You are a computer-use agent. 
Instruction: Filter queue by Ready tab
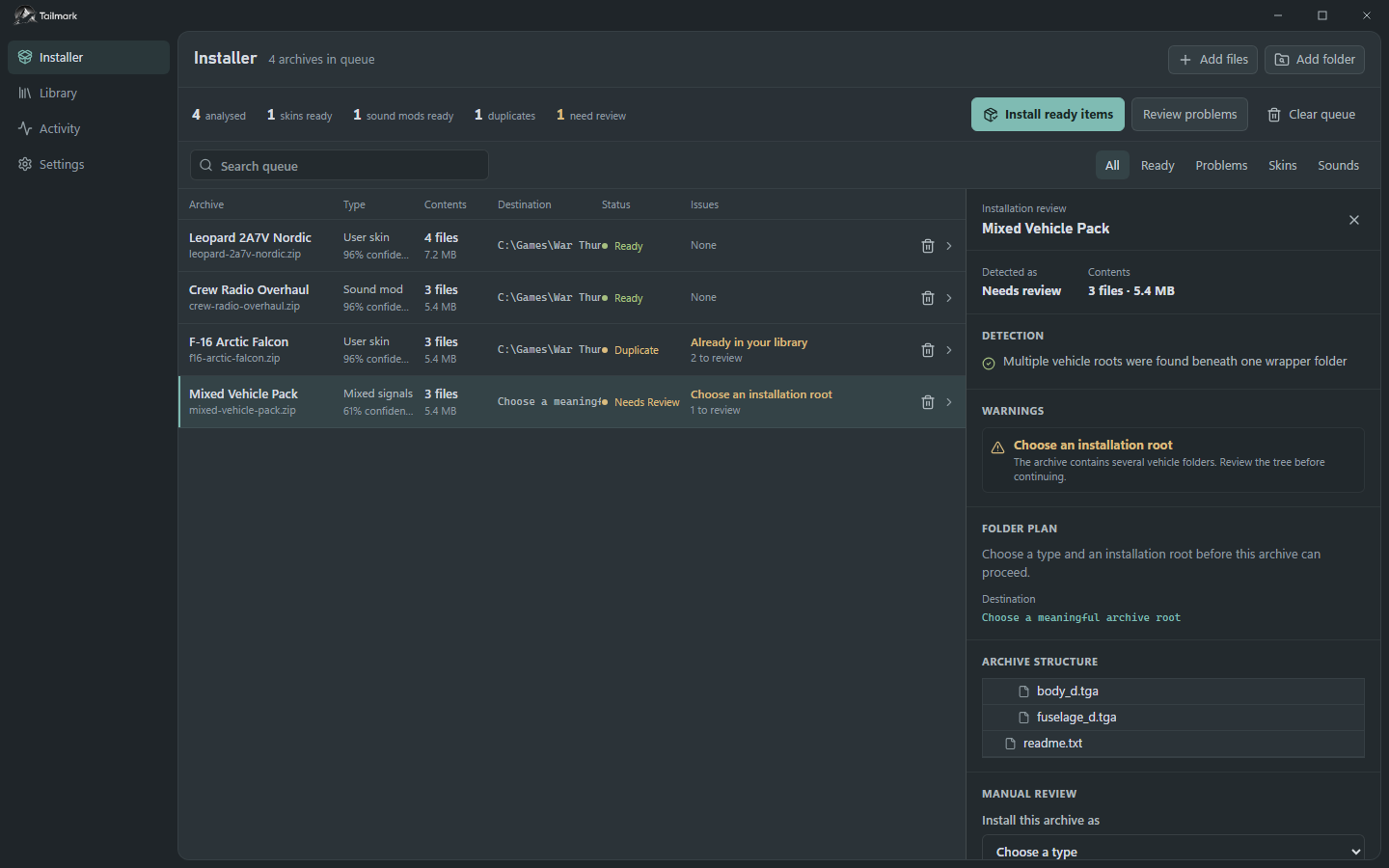point(1157,165)
